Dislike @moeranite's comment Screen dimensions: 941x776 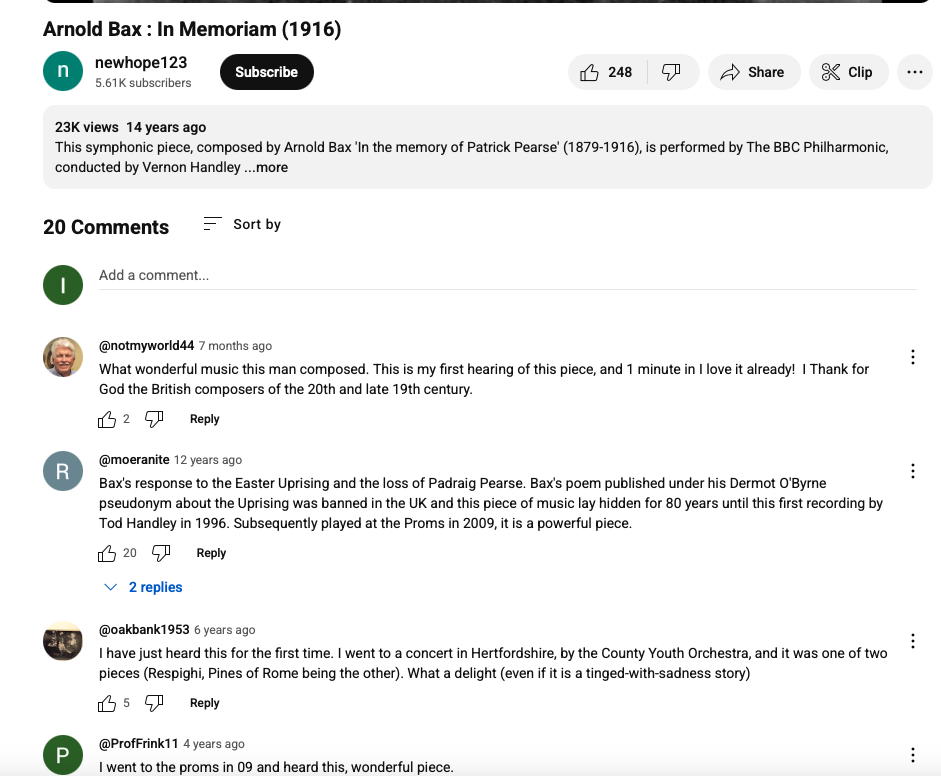click(161, 553)
